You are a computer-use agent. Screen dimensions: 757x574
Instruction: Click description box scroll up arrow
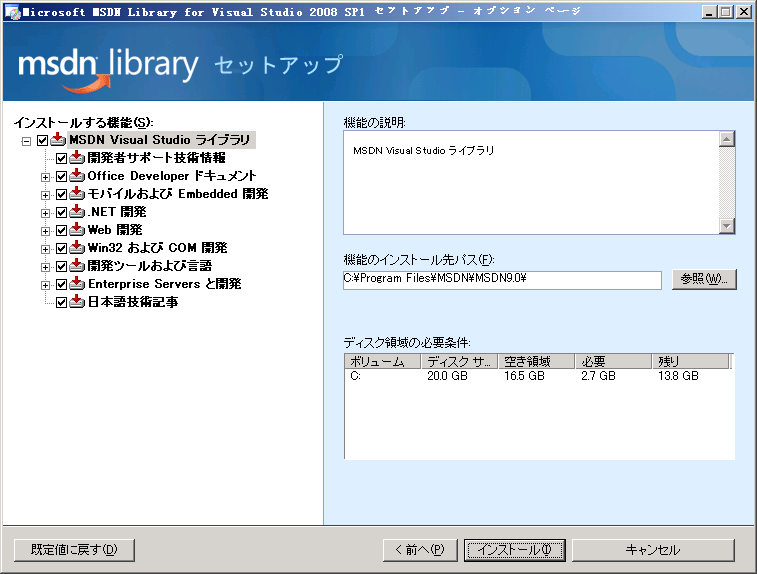(x=727, y=140)
